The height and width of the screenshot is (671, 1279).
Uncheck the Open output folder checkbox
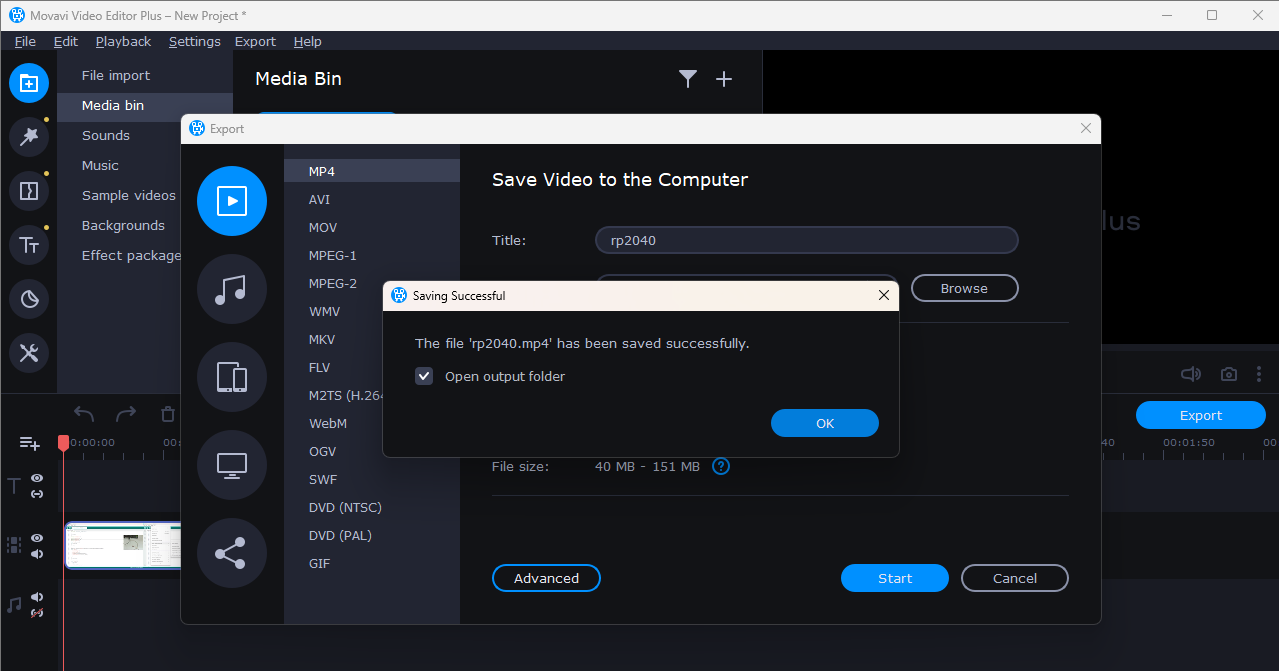tap(424, 376)
